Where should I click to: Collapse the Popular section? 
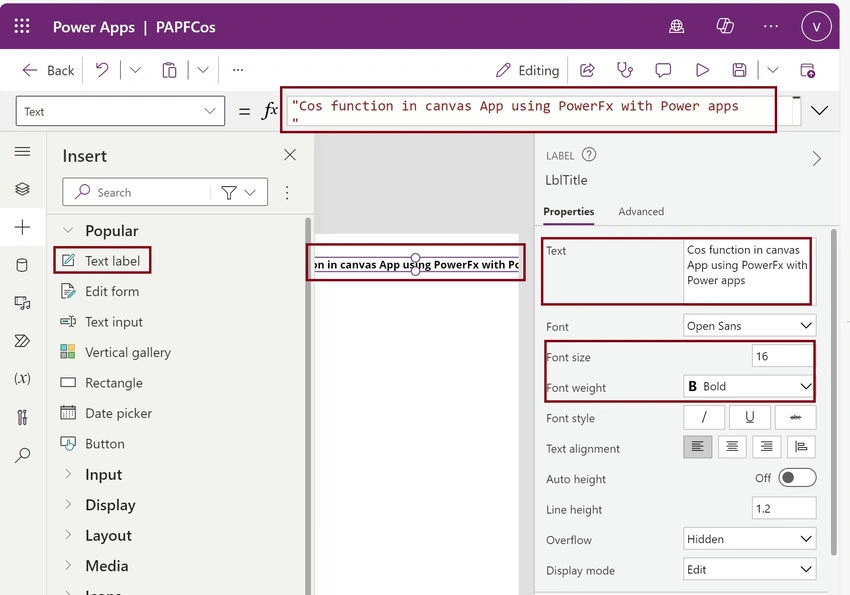[68, 230]
